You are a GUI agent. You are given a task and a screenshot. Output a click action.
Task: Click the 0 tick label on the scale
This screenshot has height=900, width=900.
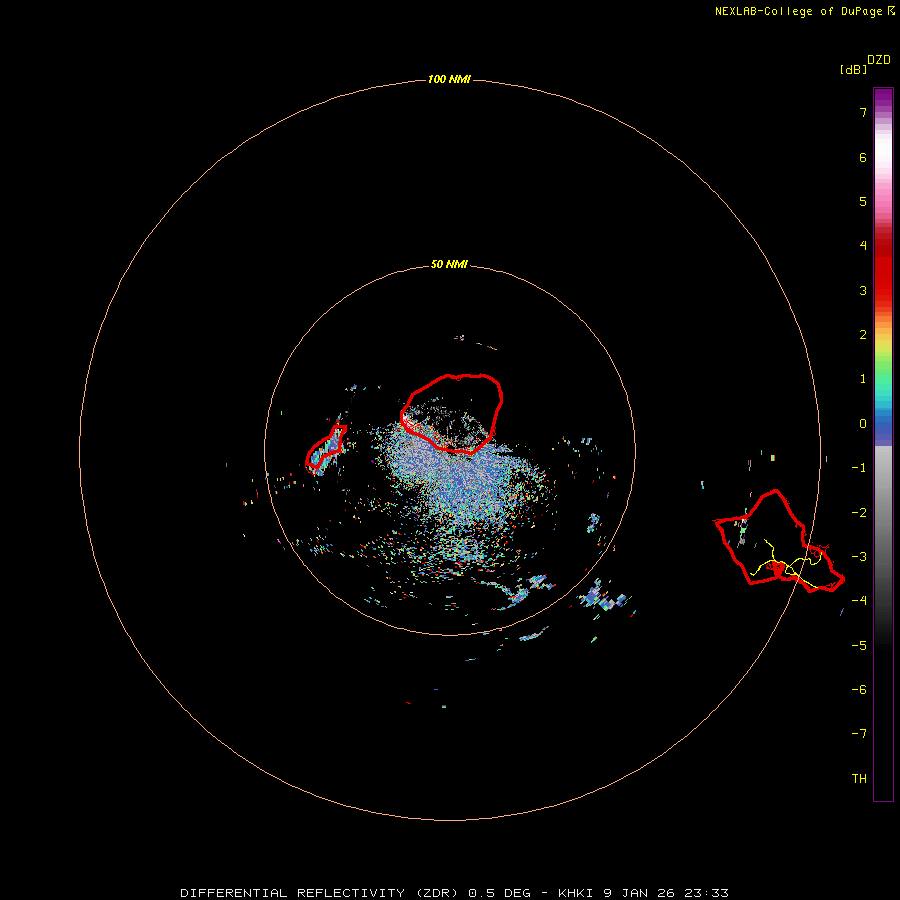click(x=863, y=424)
